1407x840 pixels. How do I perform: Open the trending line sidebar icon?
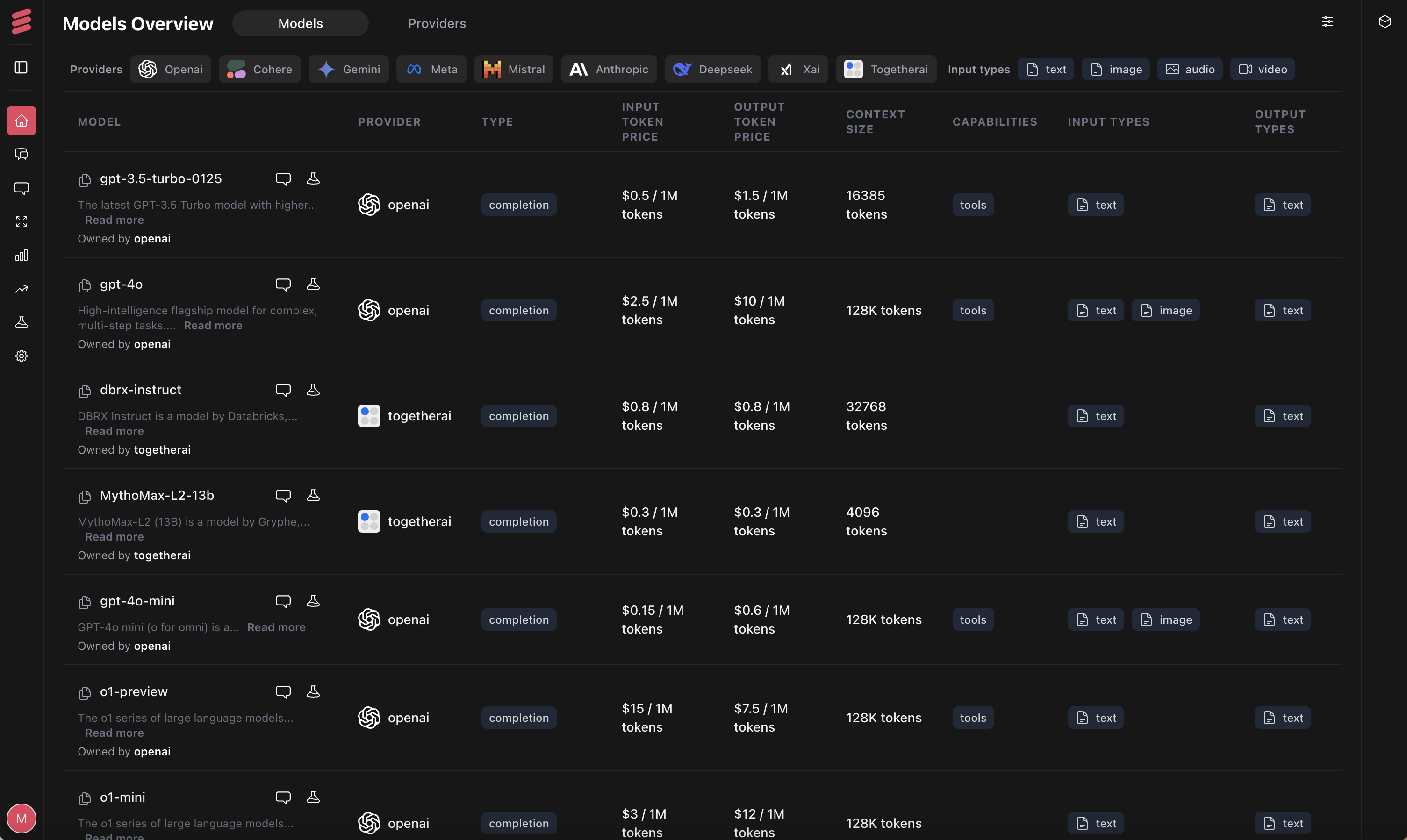(22, 289)
